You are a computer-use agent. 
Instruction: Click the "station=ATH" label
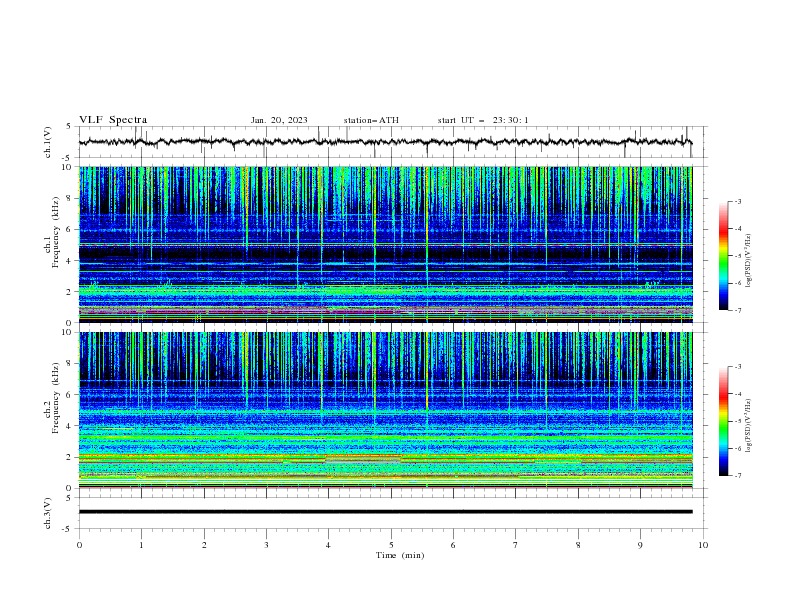click(x=371, y=120)
